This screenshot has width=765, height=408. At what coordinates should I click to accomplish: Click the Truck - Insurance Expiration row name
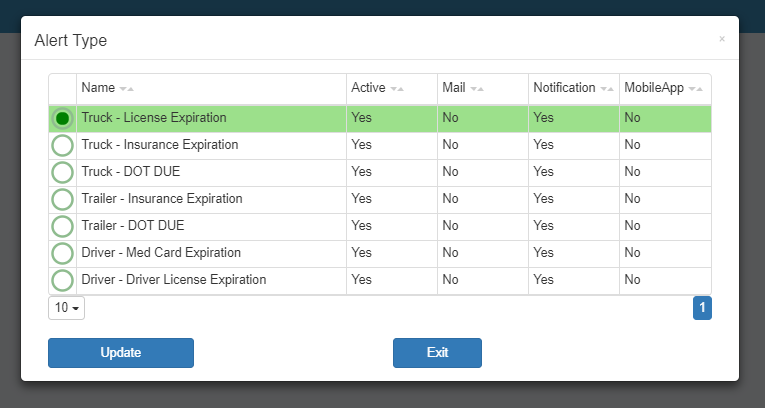tap(160, 145)
